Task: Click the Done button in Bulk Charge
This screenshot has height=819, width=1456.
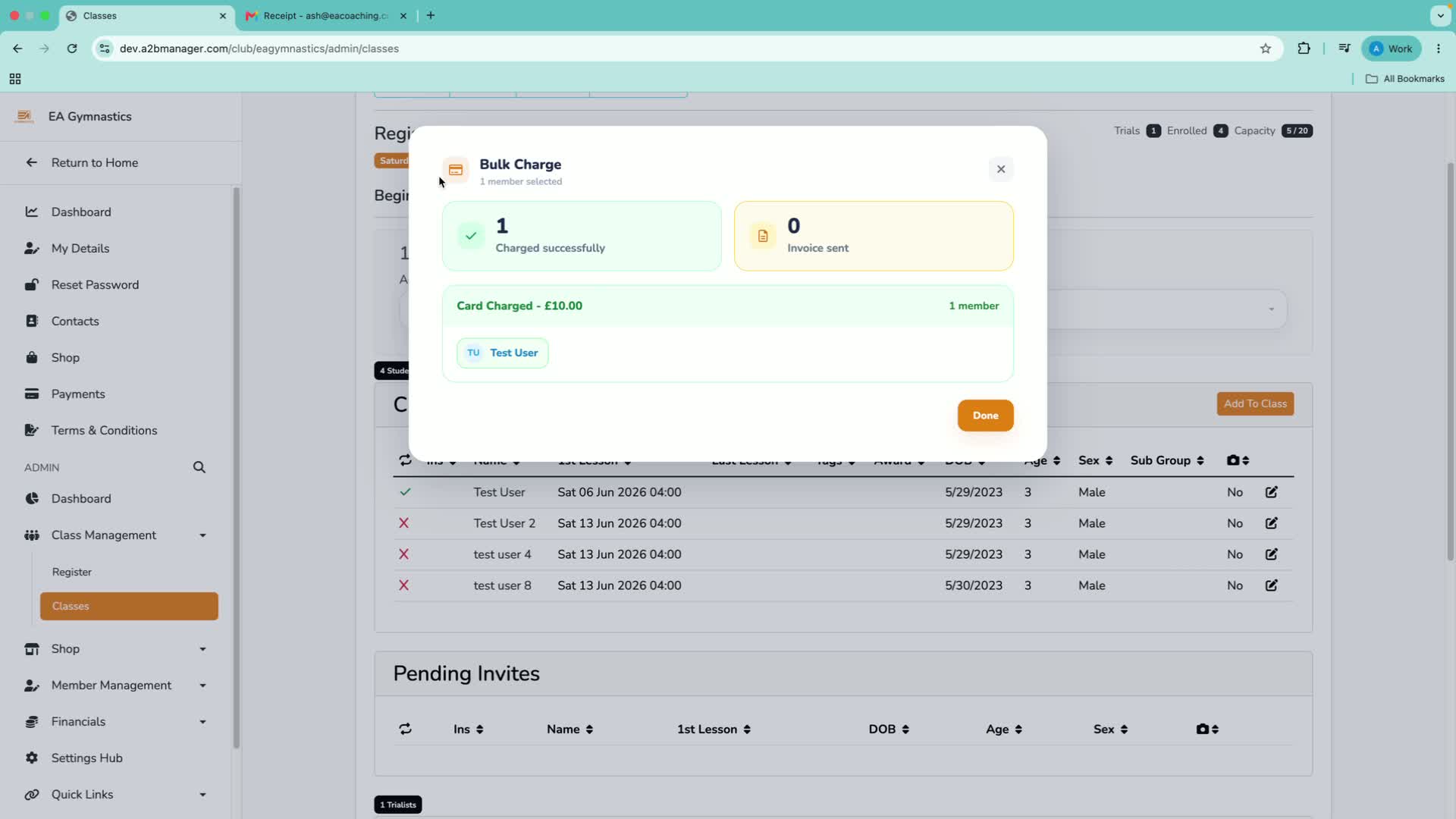Action: (x=985, y=416)
